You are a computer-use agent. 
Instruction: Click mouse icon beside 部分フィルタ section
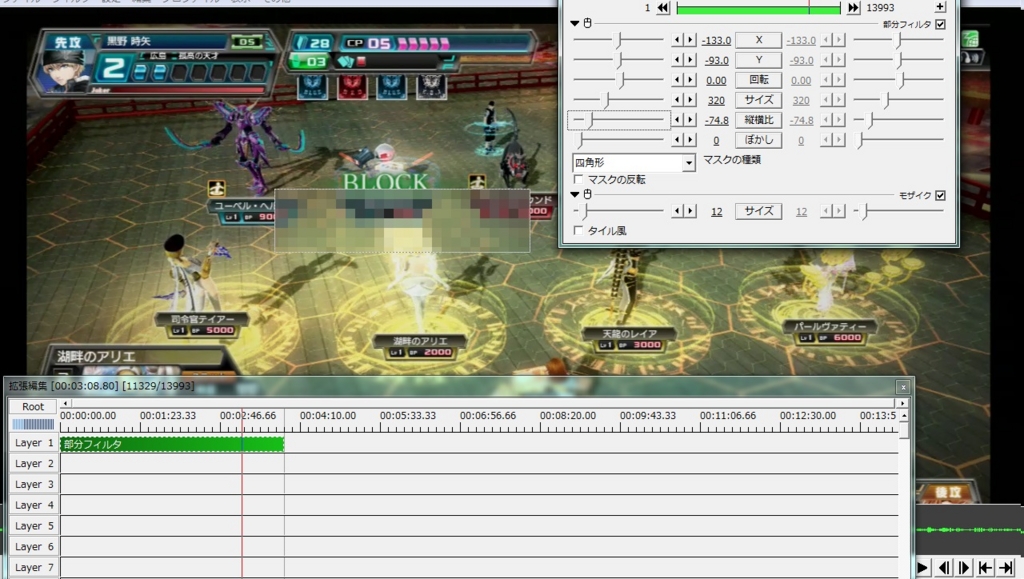tap(587, 23)
